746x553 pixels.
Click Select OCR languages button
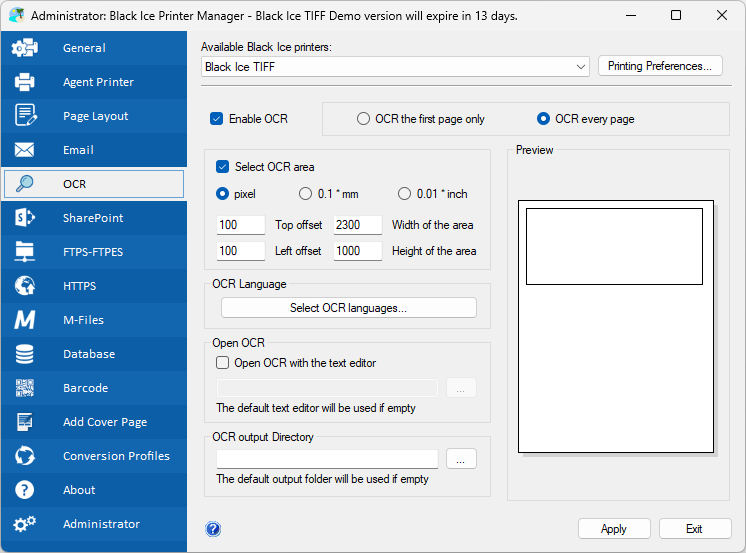coord(348,308)
